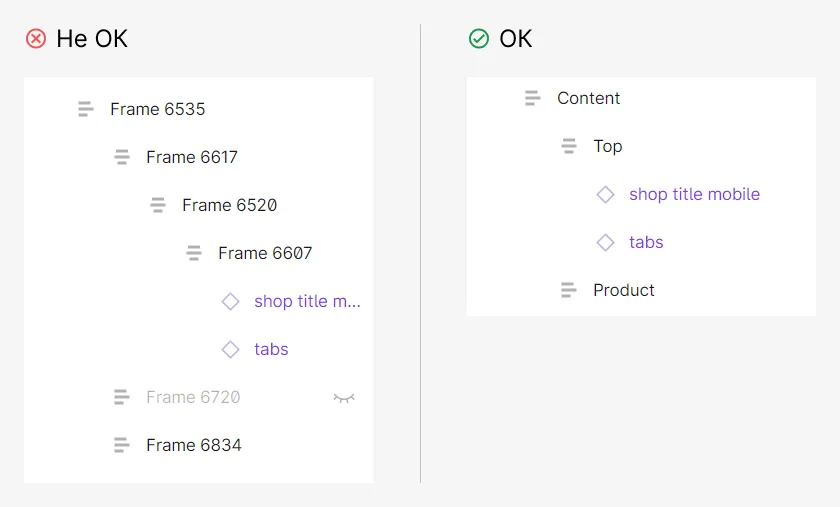The image size is (840, 507).
Task: Select the hidden Frame 6720 layer name
Action: (x=193, y=397)
